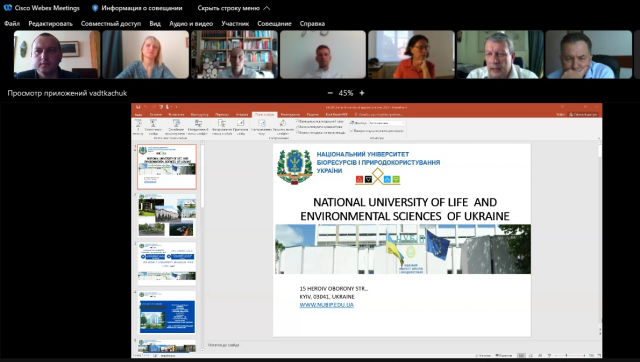The image size is (640, 362).
Task: Click the Share button in PowerPoint
Action: coord(583,115)
